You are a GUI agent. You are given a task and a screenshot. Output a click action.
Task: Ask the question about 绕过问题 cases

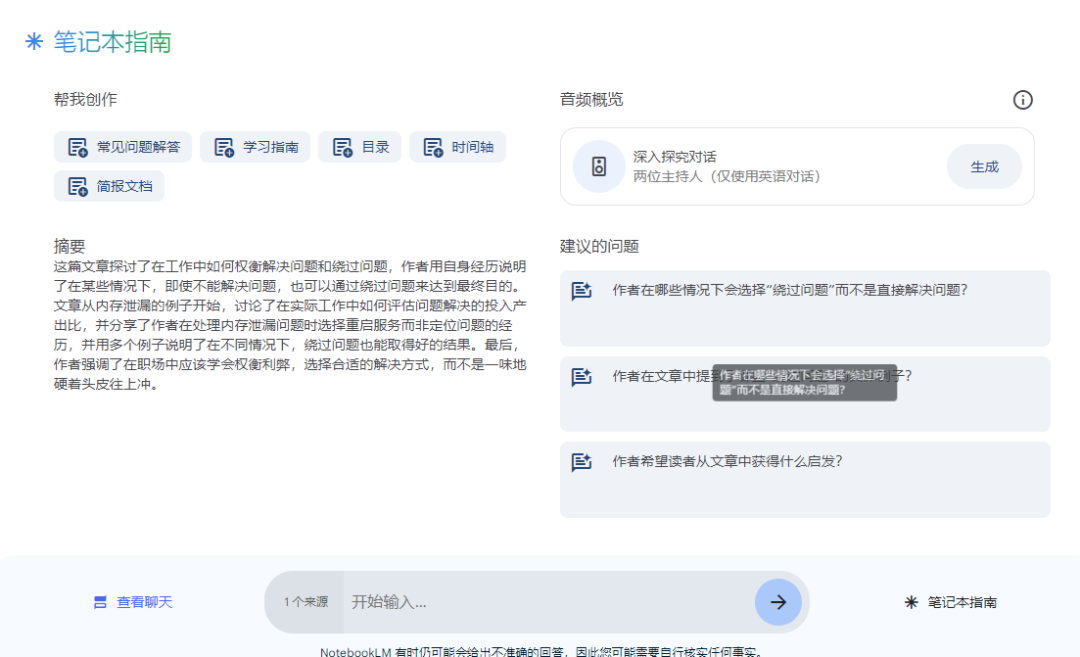pos(805,308)
